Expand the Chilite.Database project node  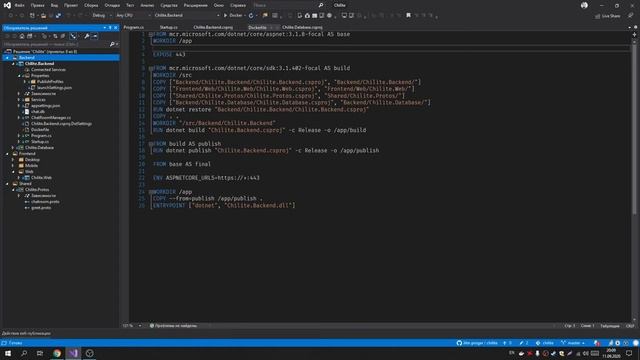coord(13,148)
